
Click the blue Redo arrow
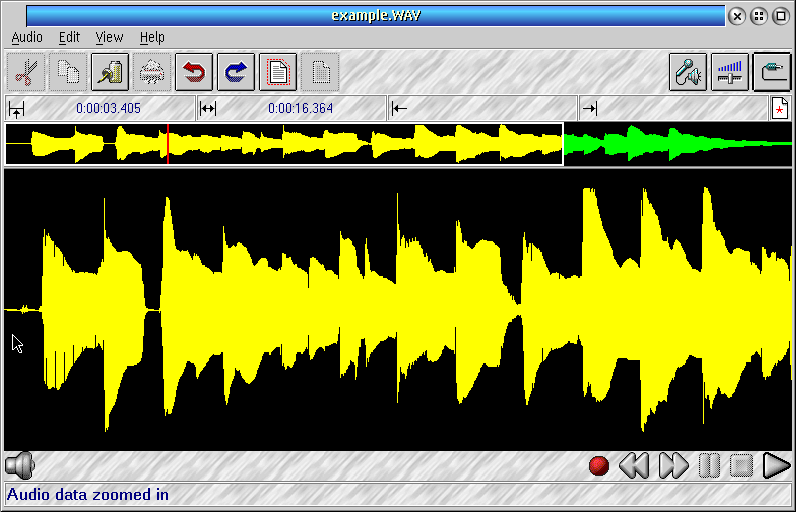[x=236, y=72]
